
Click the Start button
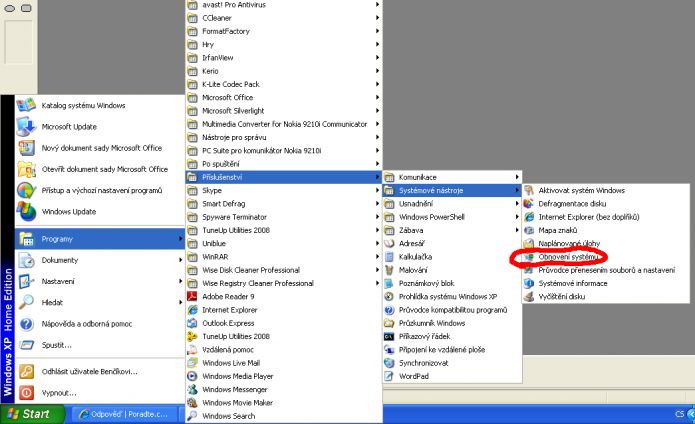(x=33, y=414)
